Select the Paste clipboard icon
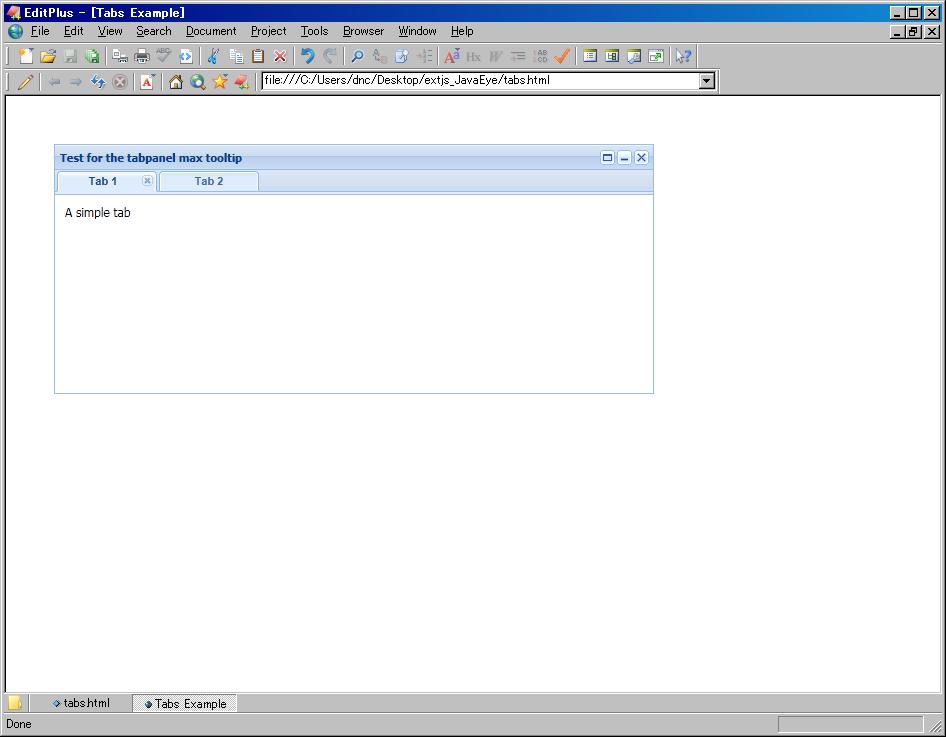This screenshot has height=737, width=946. coord(257,56)
